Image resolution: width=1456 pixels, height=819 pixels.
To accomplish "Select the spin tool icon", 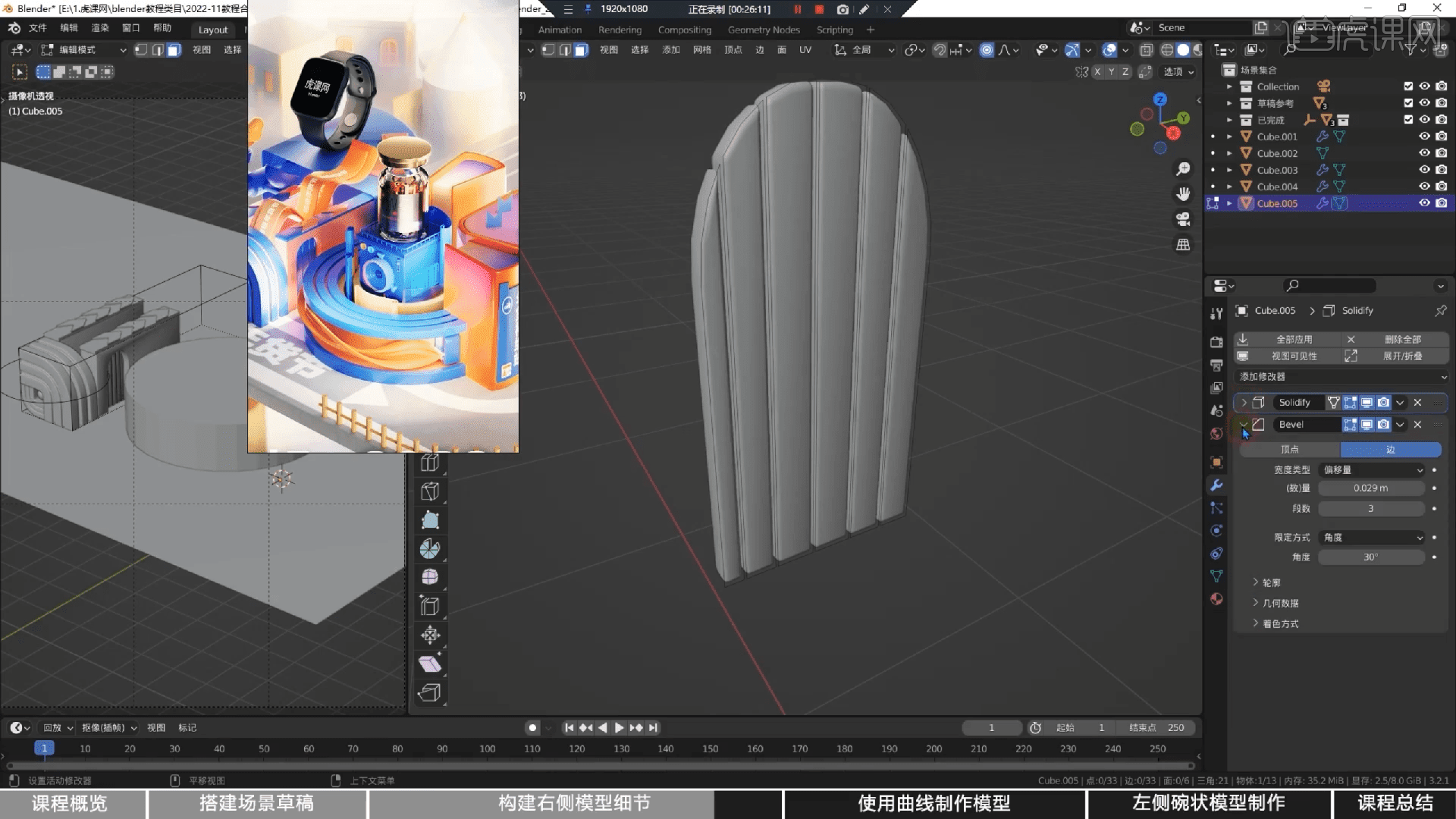I will 430,548.
